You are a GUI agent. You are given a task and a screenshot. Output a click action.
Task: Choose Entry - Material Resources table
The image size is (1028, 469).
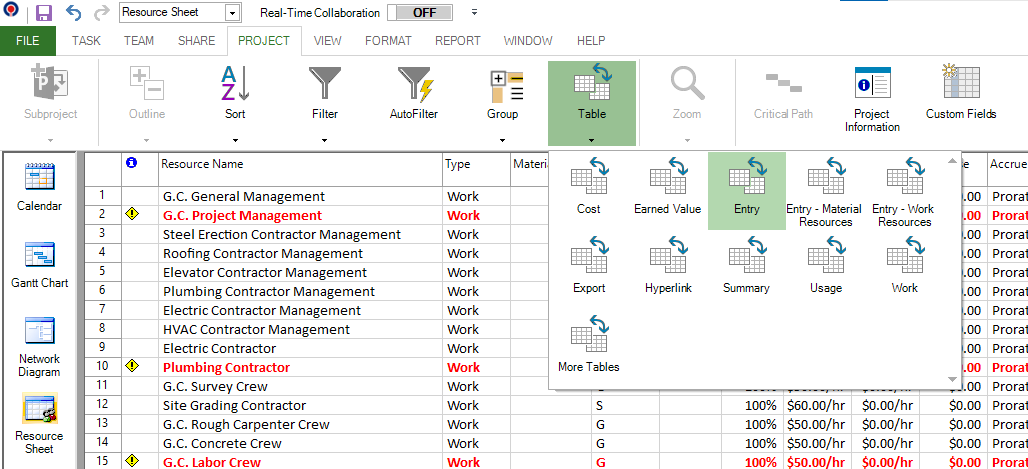coord(824,191)
